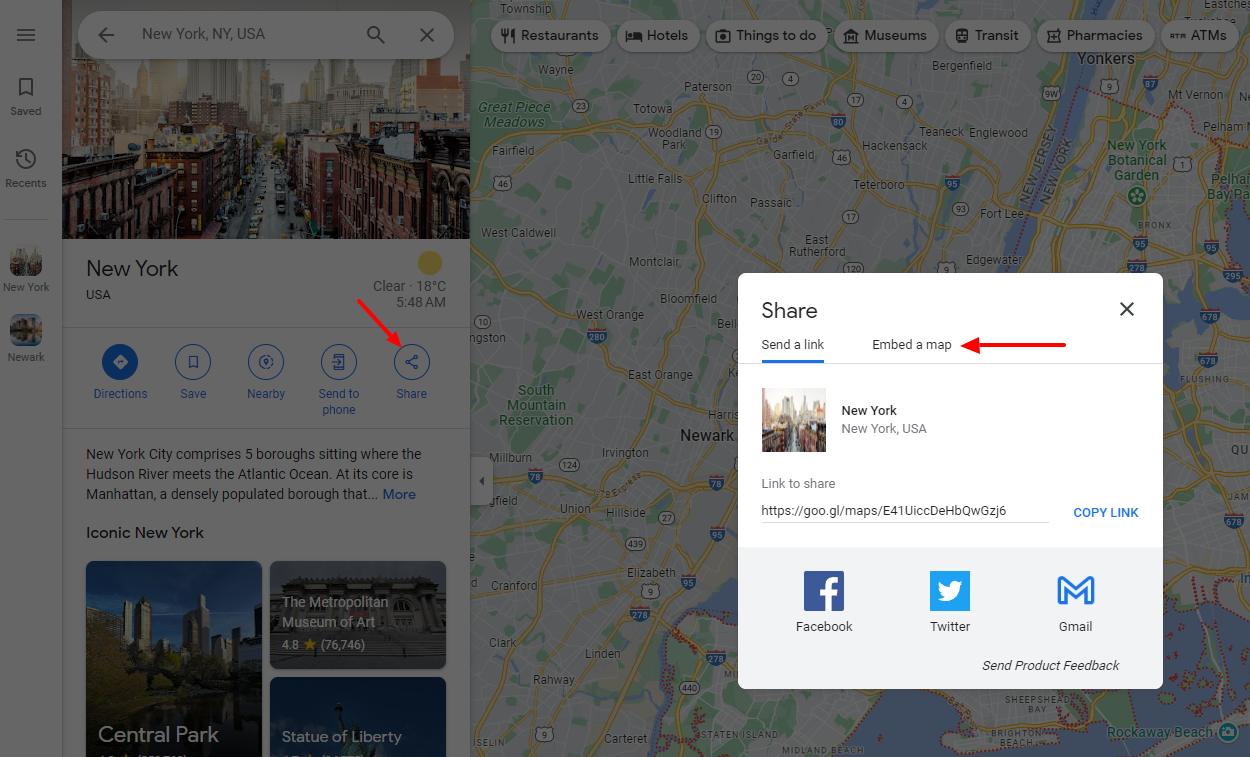Viewport: 1250px width, 757px height.
Task: Open Send Product Feedback link
Action: 1050,665
